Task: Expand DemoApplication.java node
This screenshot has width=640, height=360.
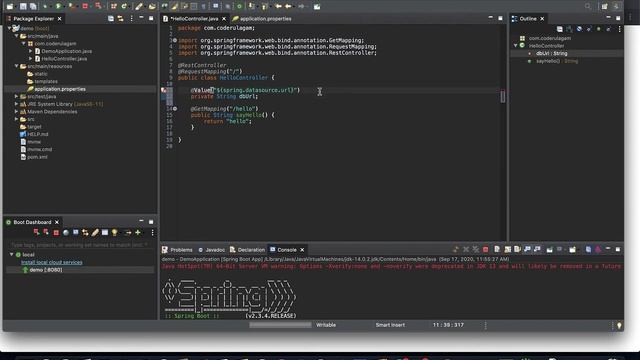Action: pyautogui.click(x=31, y=51)
